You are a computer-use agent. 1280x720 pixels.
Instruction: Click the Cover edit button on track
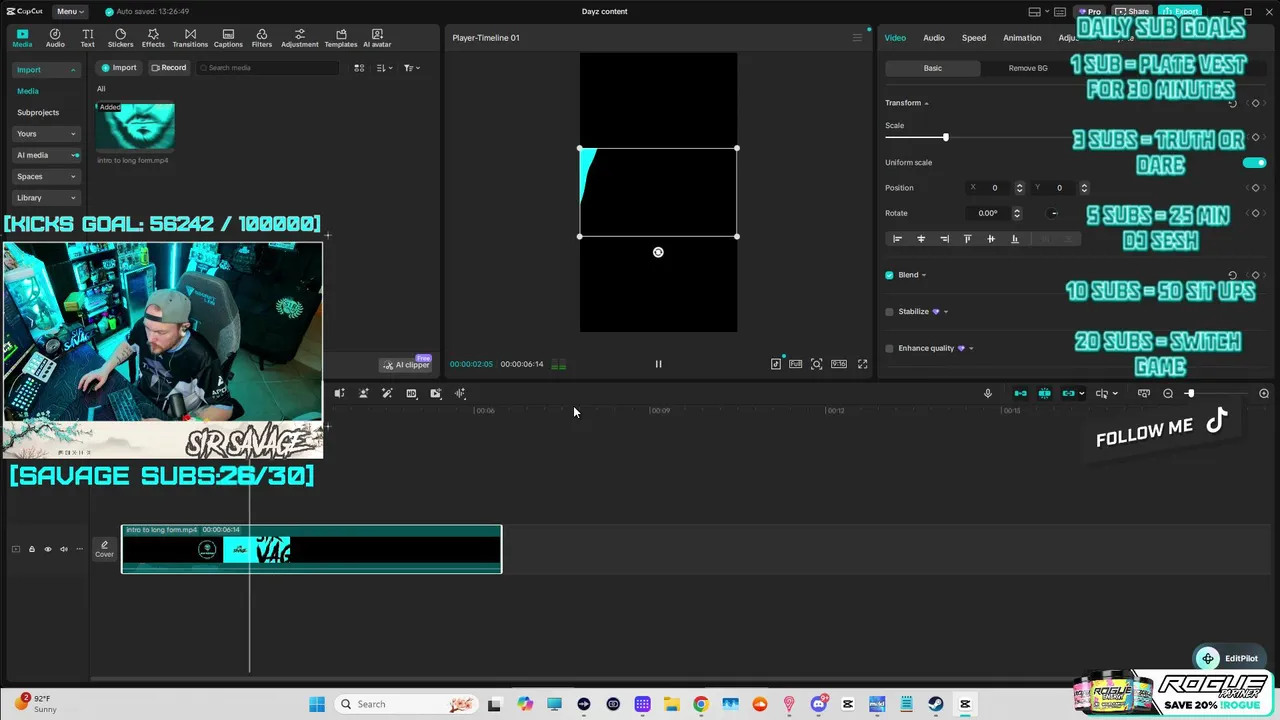[x=104, y=549]
